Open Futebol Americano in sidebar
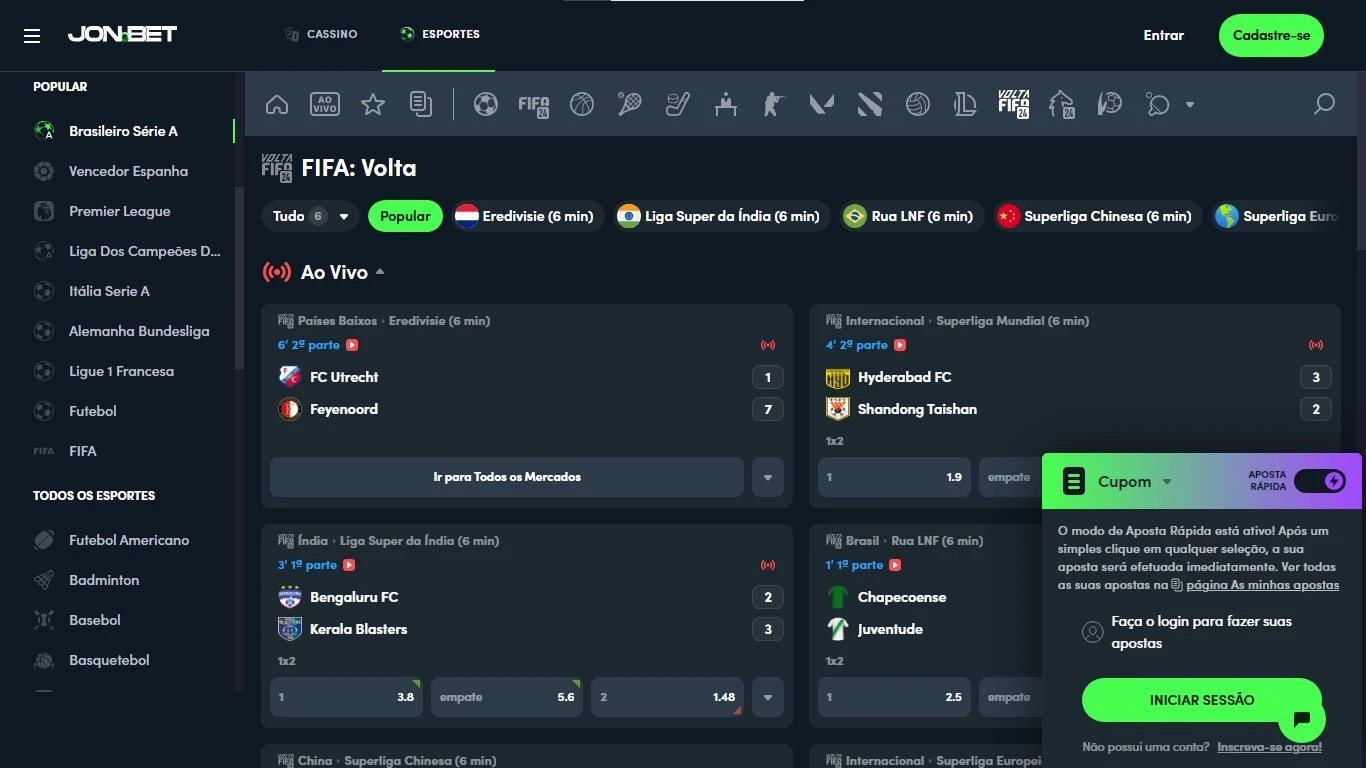Image resolution: width=1366 pixels, height=768 pixels. [129, 540]
